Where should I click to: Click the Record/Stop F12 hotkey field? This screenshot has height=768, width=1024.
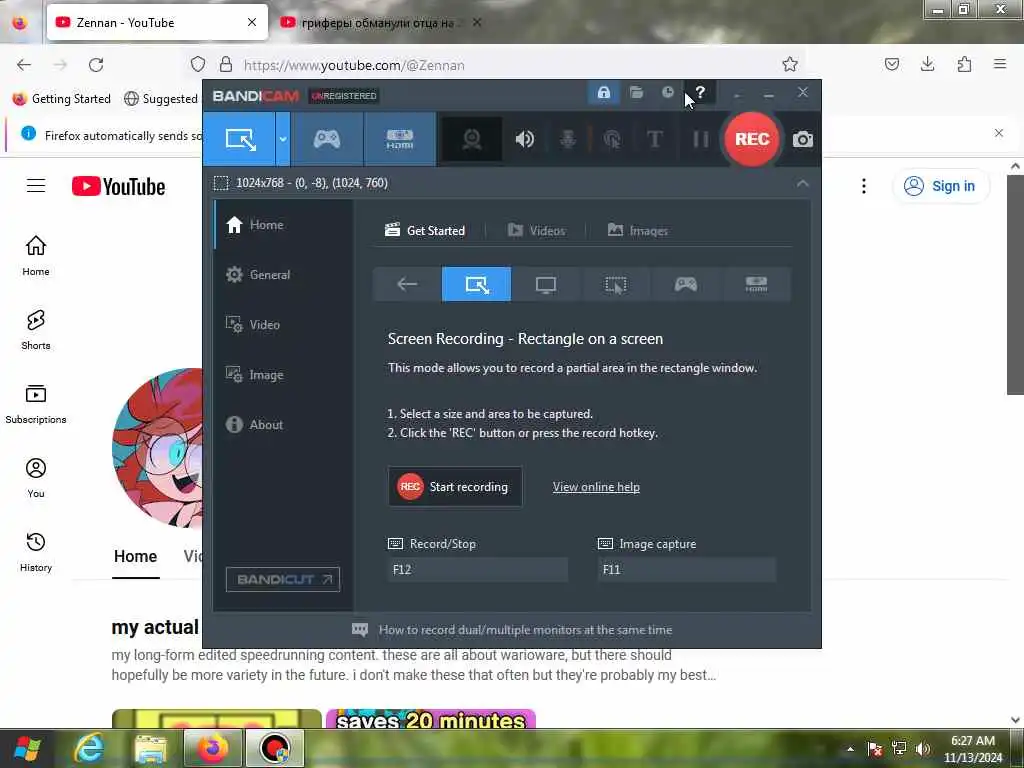[x=477, y=569]
